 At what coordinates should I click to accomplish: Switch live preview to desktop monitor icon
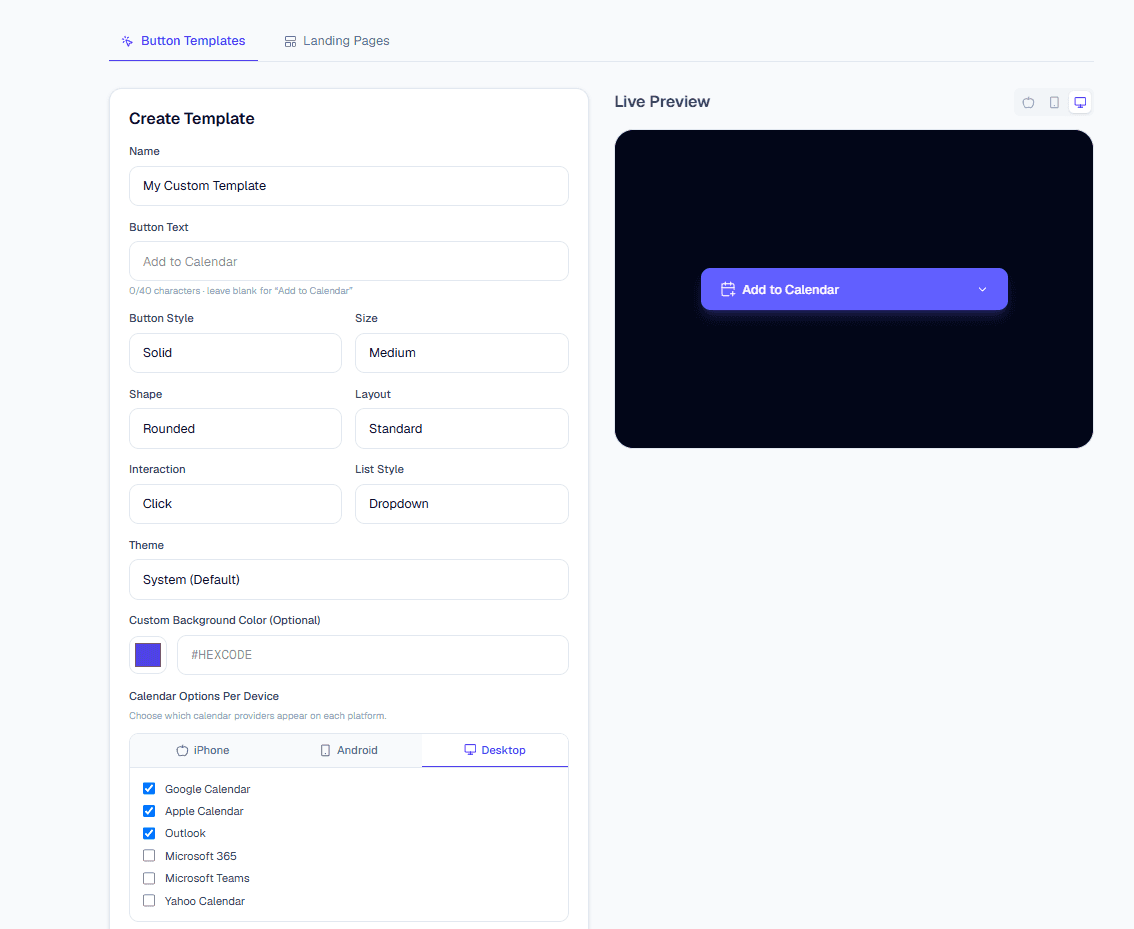[1080, 103]
